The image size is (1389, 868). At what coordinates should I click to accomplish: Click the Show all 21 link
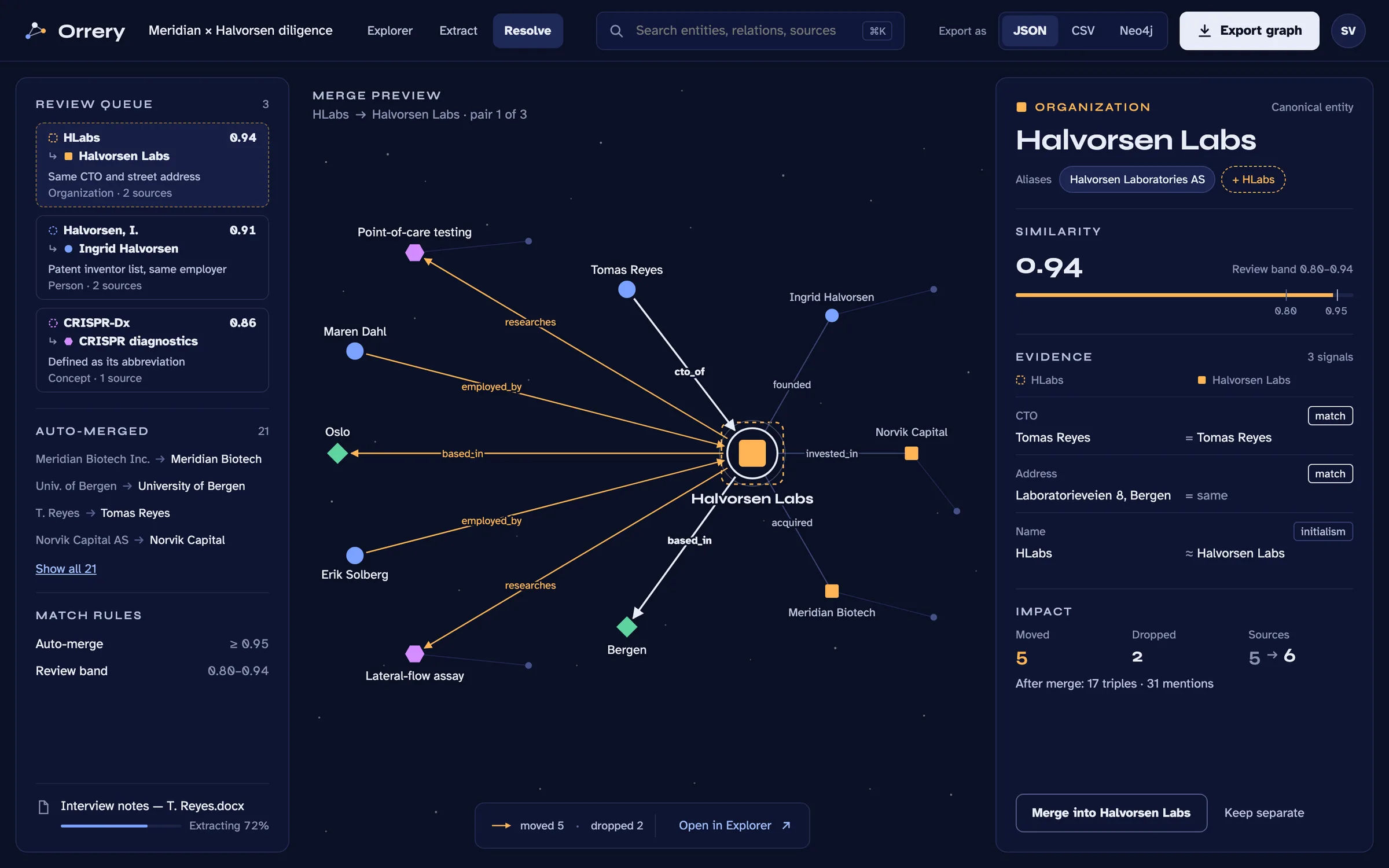(x=66, y=569)
